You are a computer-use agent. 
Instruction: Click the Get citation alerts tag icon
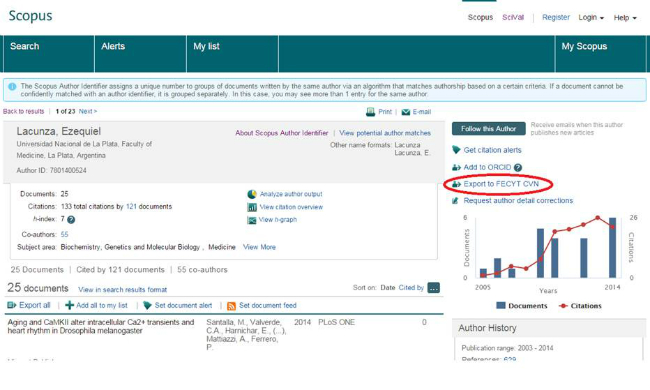tap(456, 150)
